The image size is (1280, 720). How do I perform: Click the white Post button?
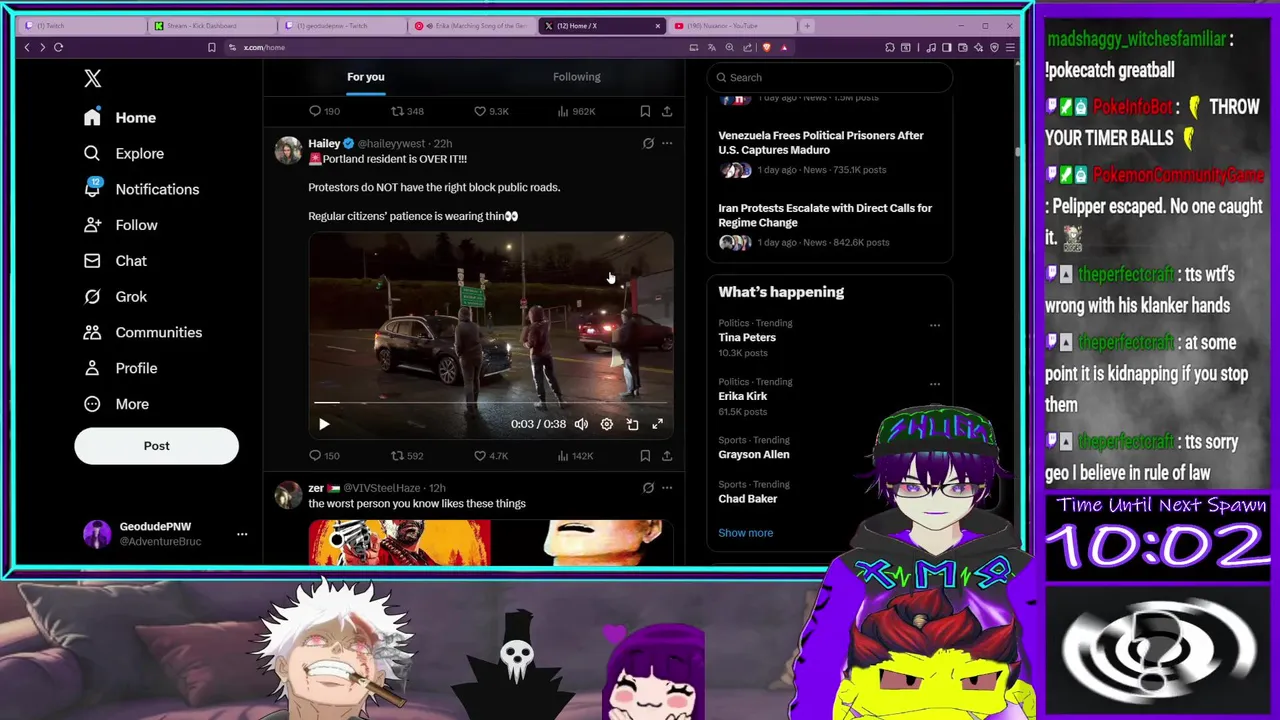156,446
